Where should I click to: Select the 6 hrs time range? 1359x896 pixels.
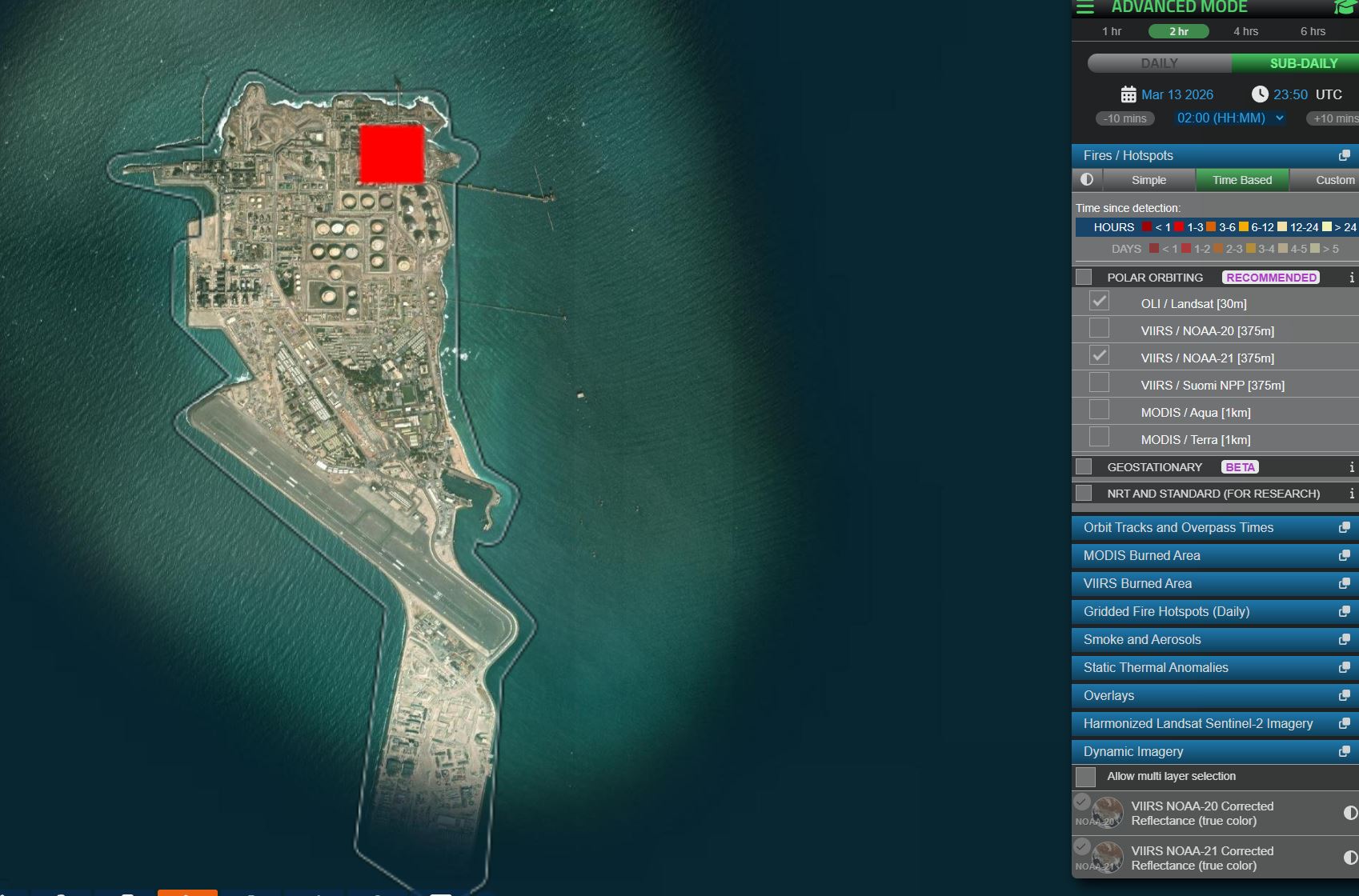pyautogui.click(x=1313, y=31)
